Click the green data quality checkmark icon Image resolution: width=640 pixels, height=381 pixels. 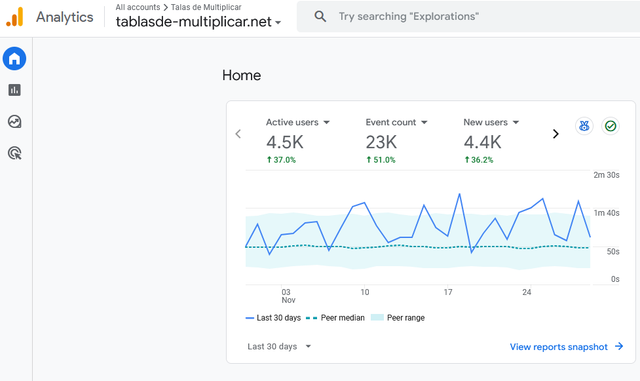[x=611, y=126]
